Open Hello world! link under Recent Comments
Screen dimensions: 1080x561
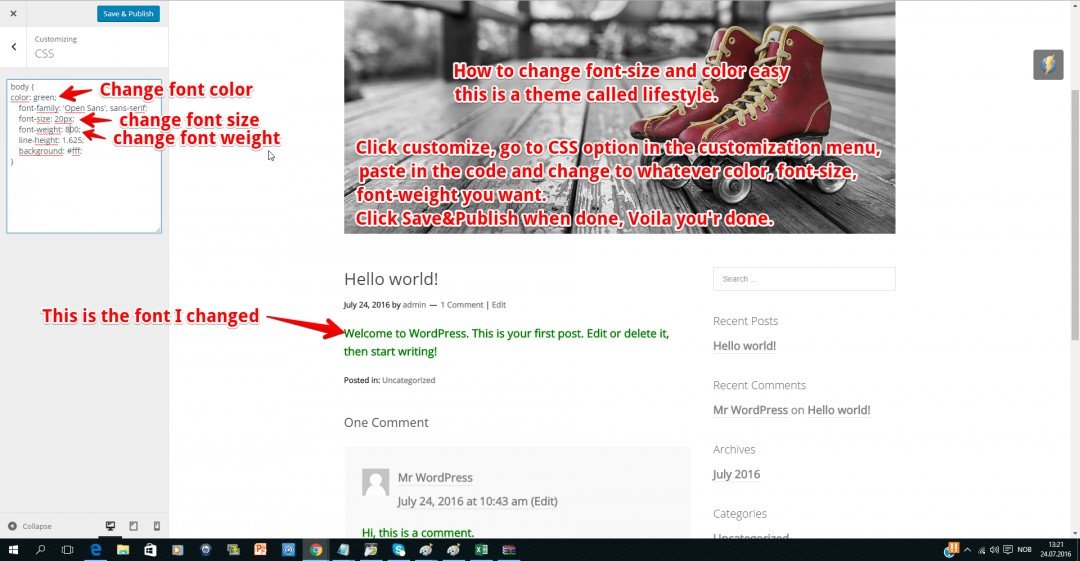tap(838, 410)
